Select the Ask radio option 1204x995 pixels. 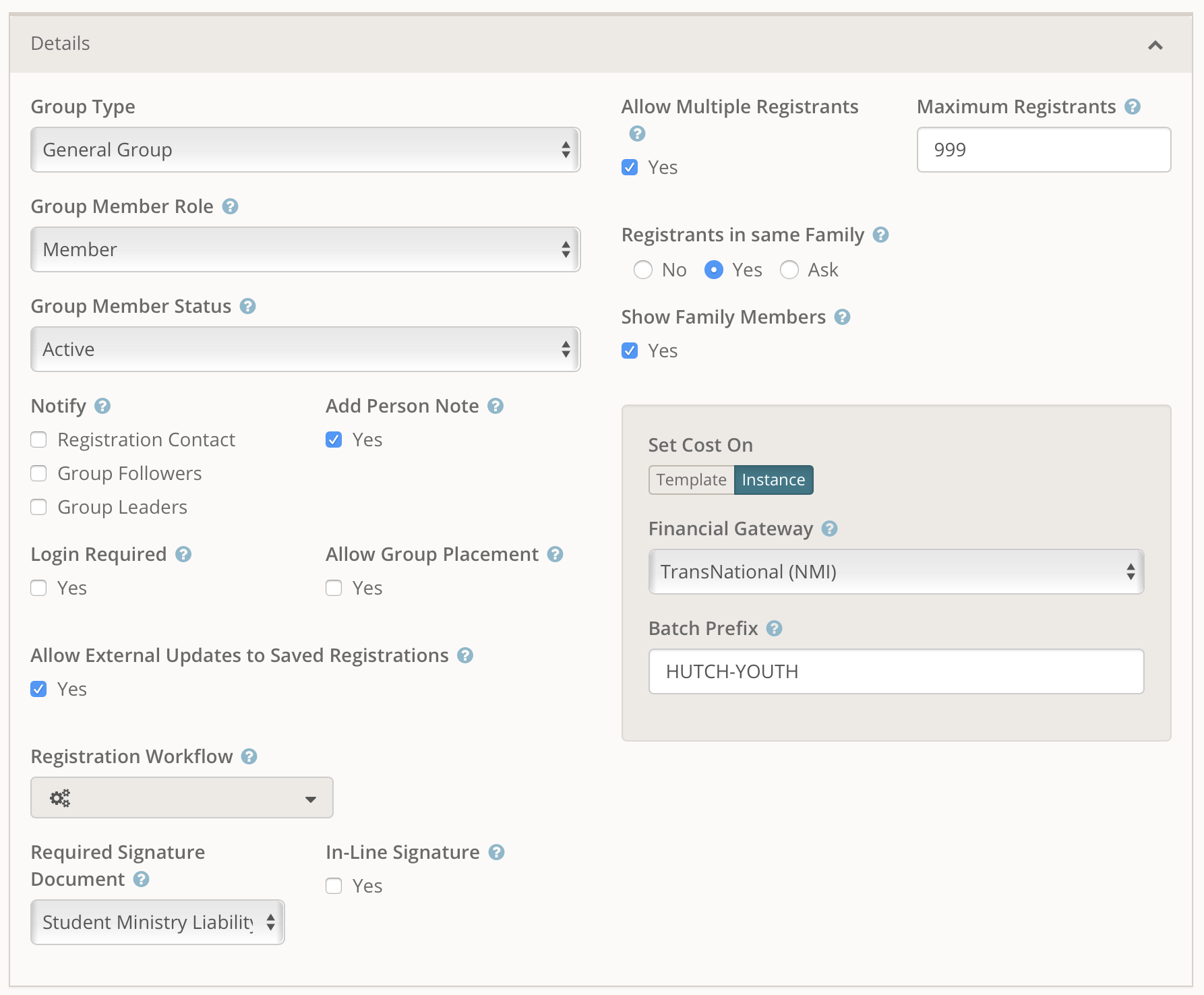789,270
